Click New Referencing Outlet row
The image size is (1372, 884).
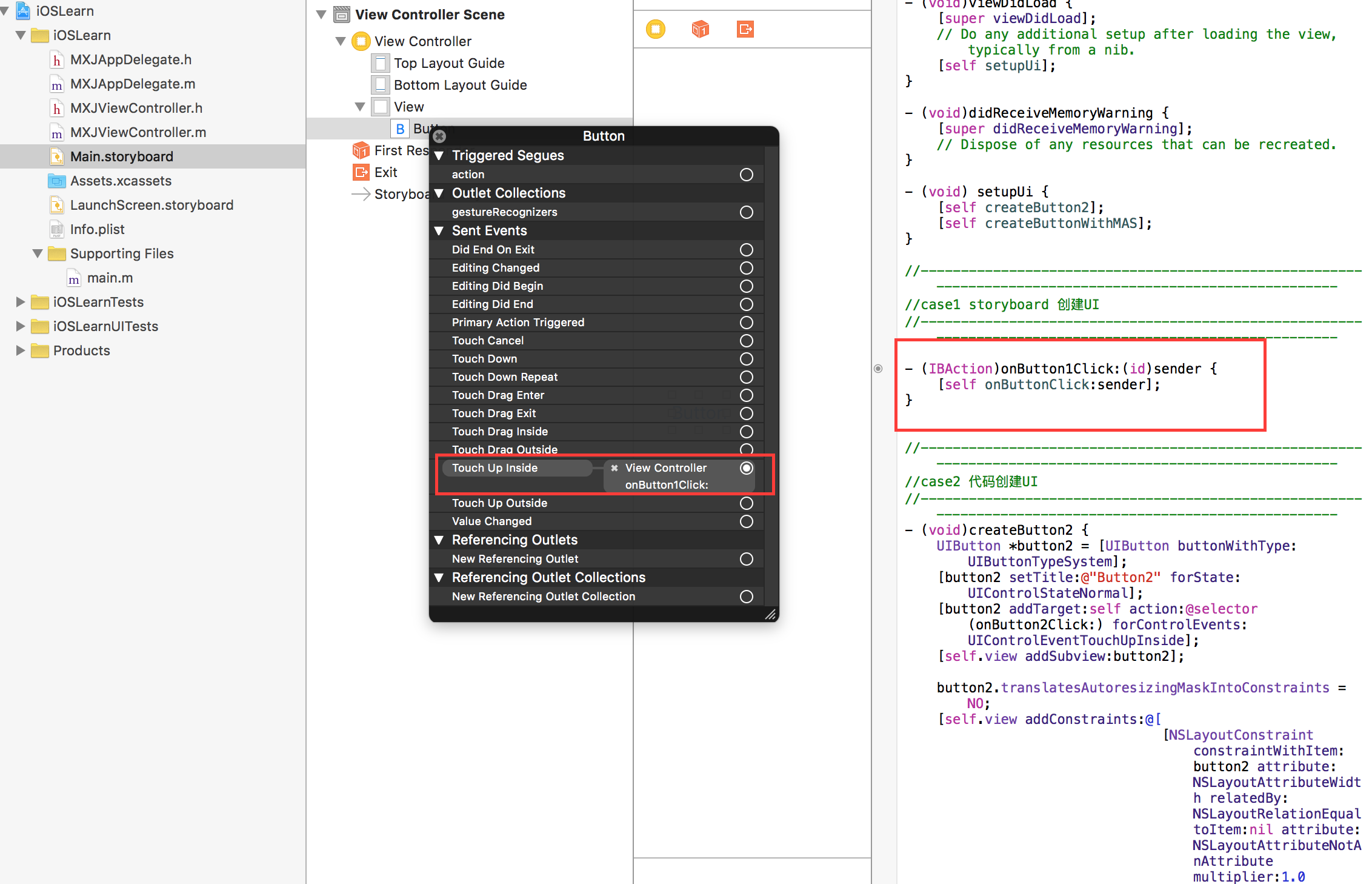pos(515,559)
